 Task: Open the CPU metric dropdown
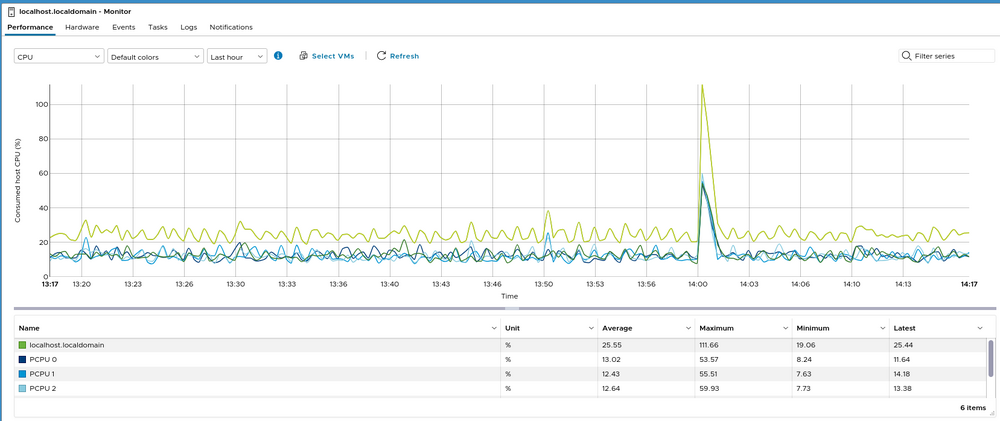59,57
